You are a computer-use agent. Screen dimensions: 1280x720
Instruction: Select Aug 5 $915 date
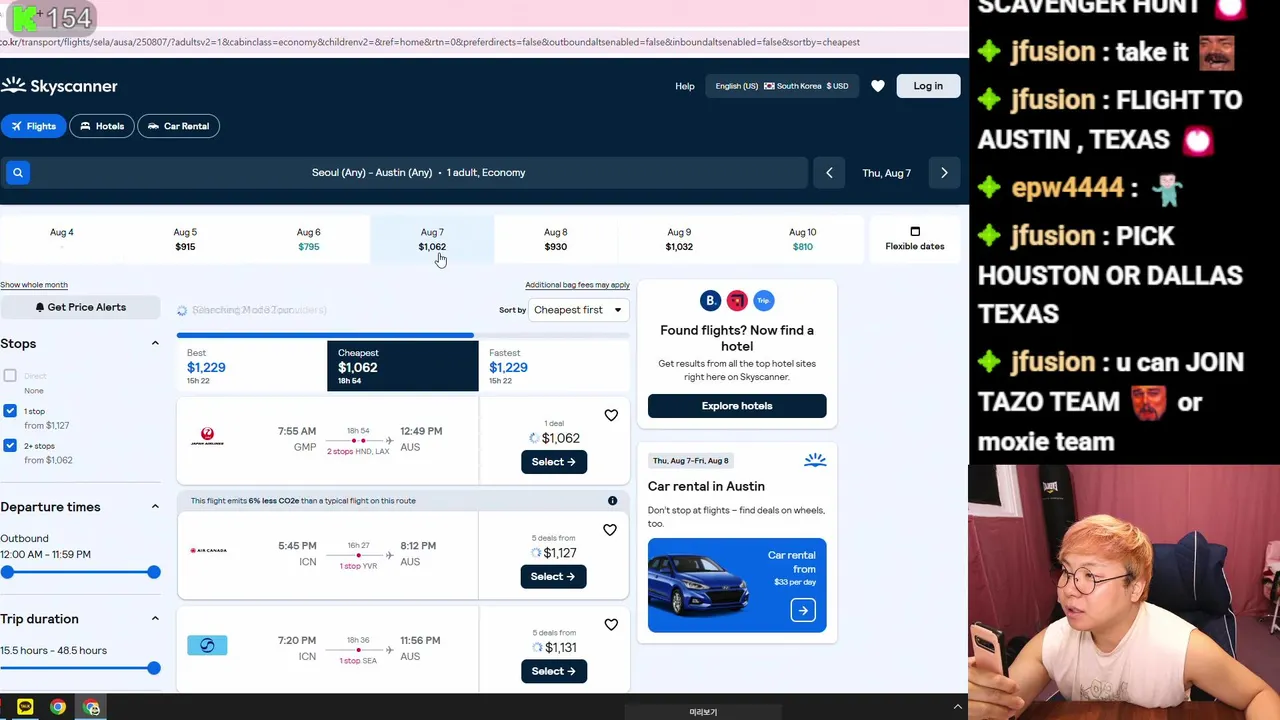pos(185,239)
